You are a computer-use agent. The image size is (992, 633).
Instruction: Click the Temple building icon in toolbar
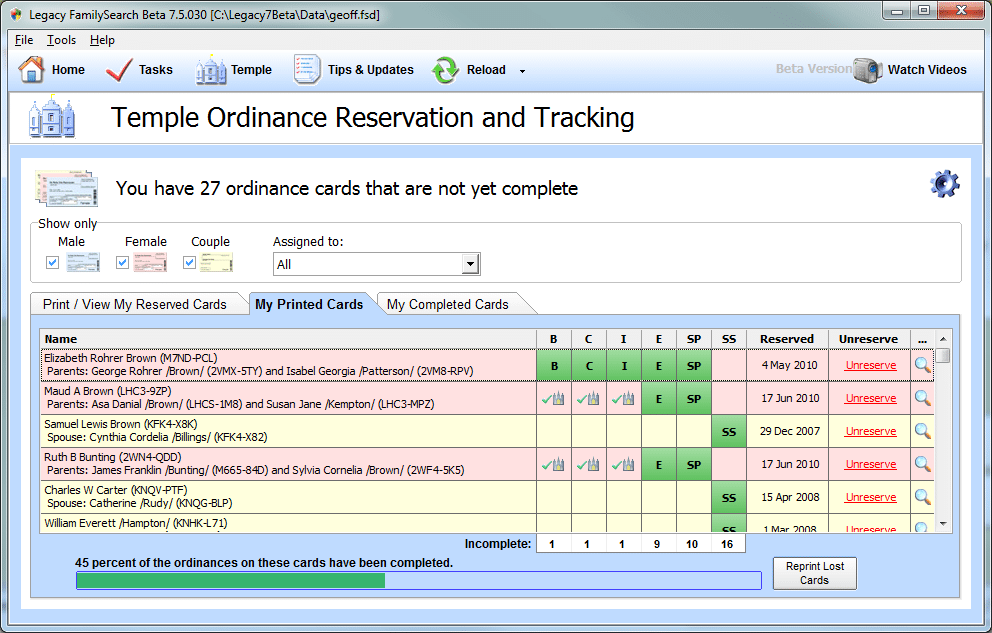coord(211,70)
